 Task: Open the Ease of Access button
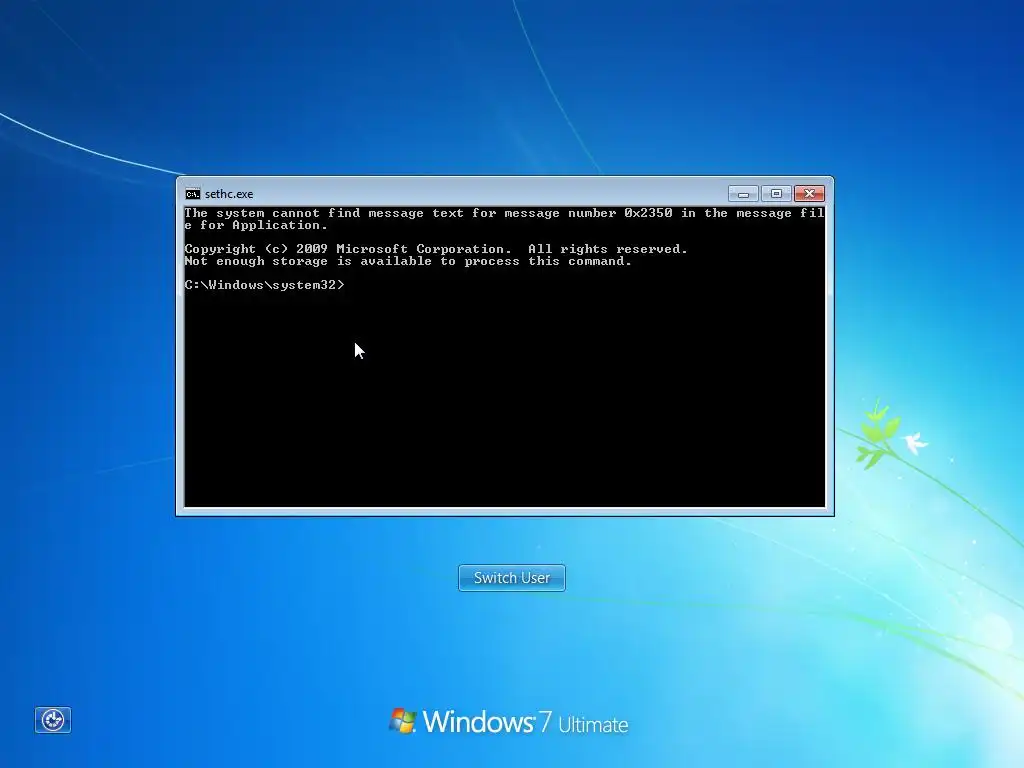[x=53, y=720]
